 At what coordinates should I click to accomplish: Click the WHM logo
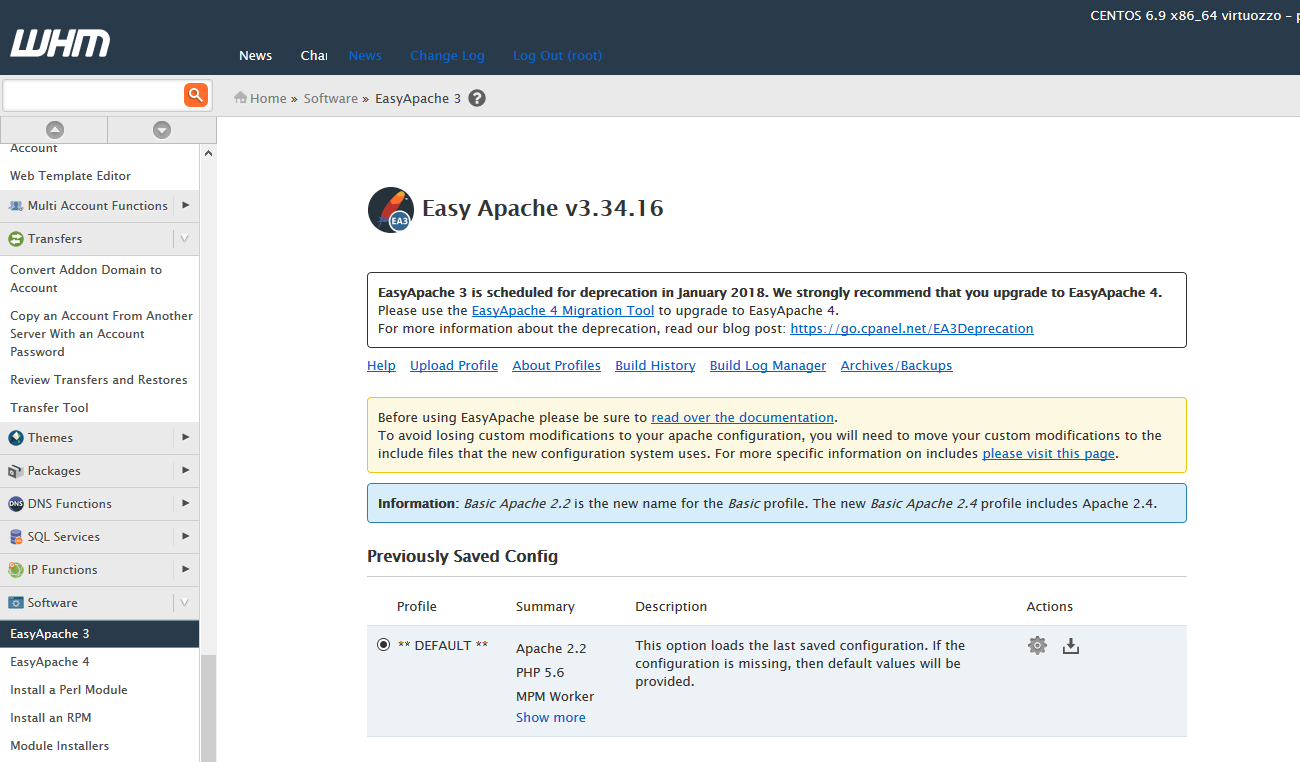point(60,44)
